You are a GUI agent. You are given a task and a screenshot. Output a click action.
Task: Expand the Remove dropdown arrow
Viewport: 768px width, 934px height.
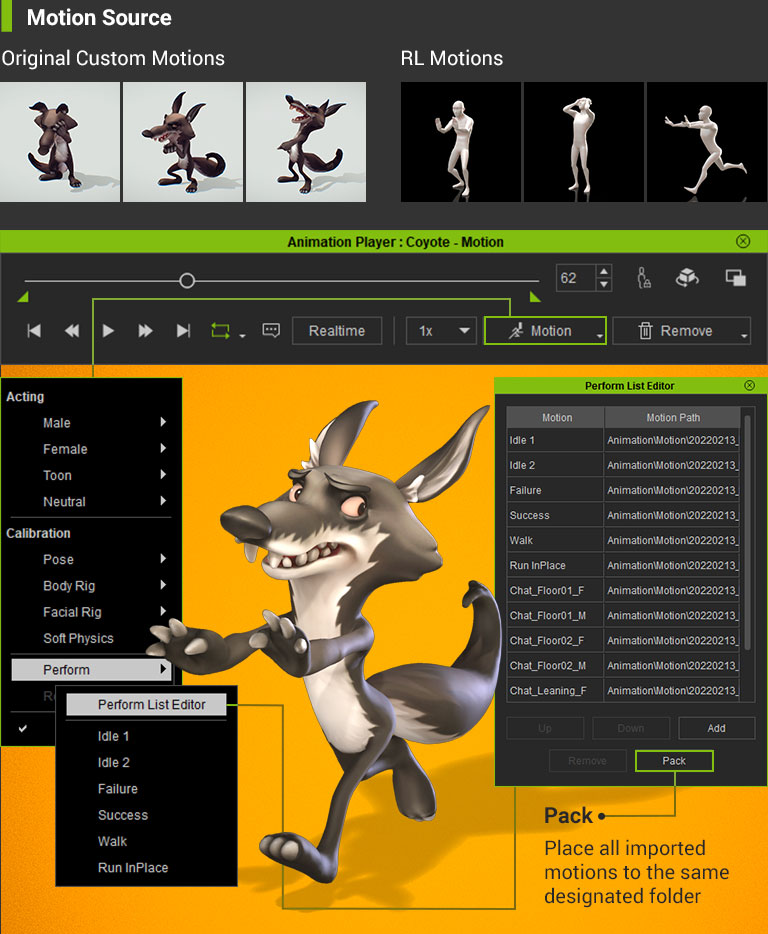coord(744,336)
